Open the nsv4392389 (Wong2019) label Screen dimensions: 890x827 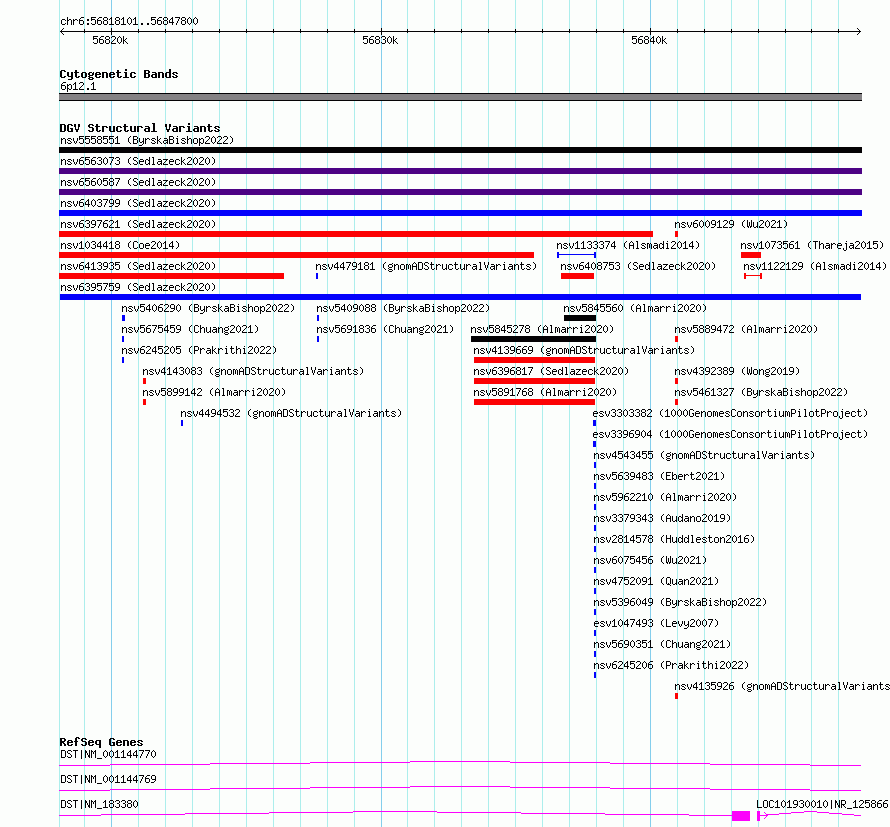point(737,371)
